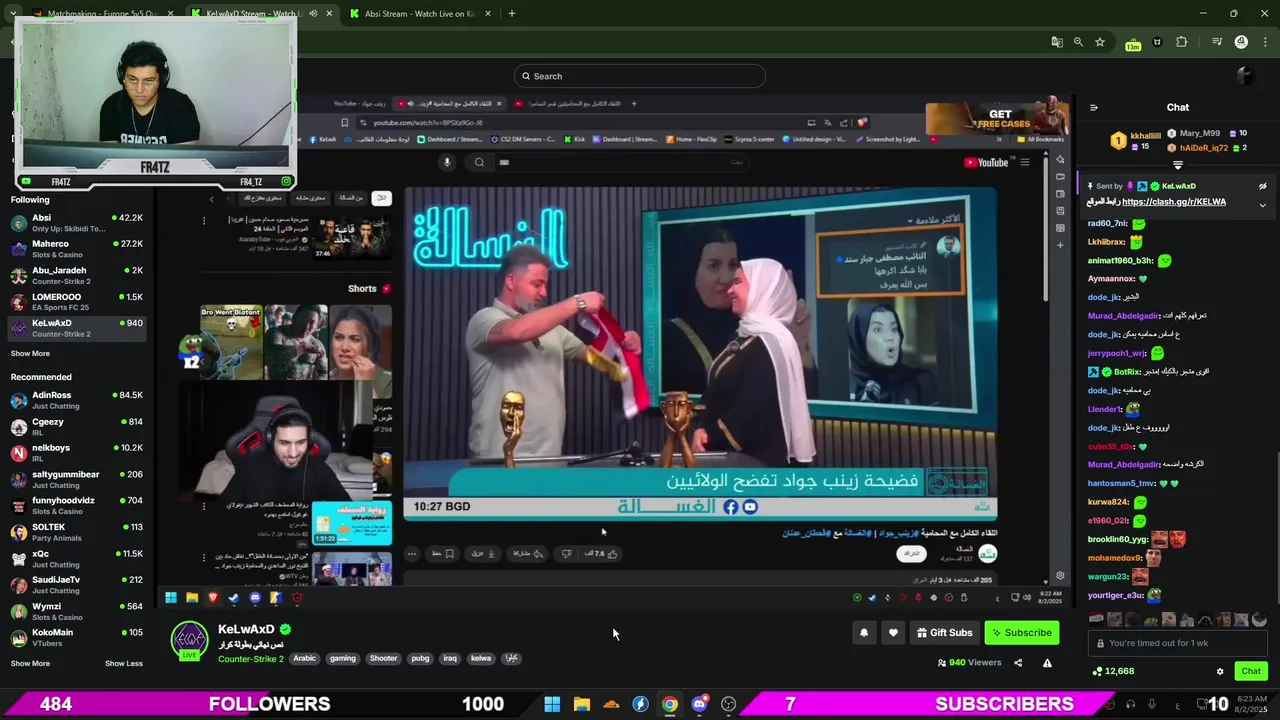Viewport: 1280px width, 720px height.
Task: Click the timed-out chat message input box
Action: coord(1179,643)
